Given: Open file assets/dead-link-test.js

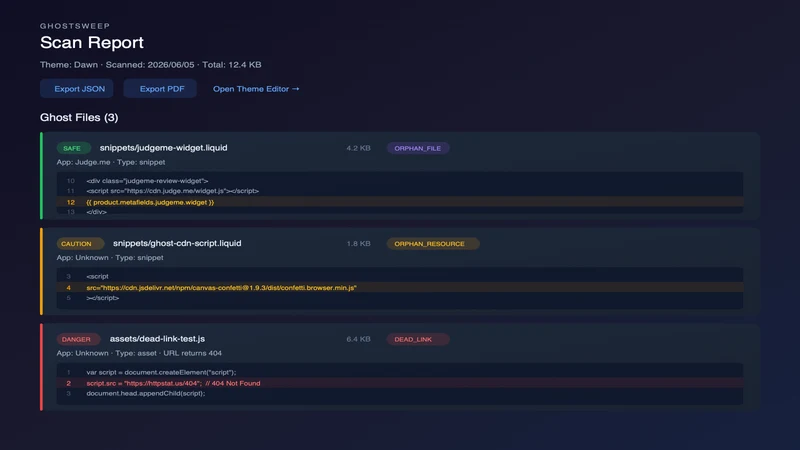Looking at the screenshot, I should tap(157, 339).
